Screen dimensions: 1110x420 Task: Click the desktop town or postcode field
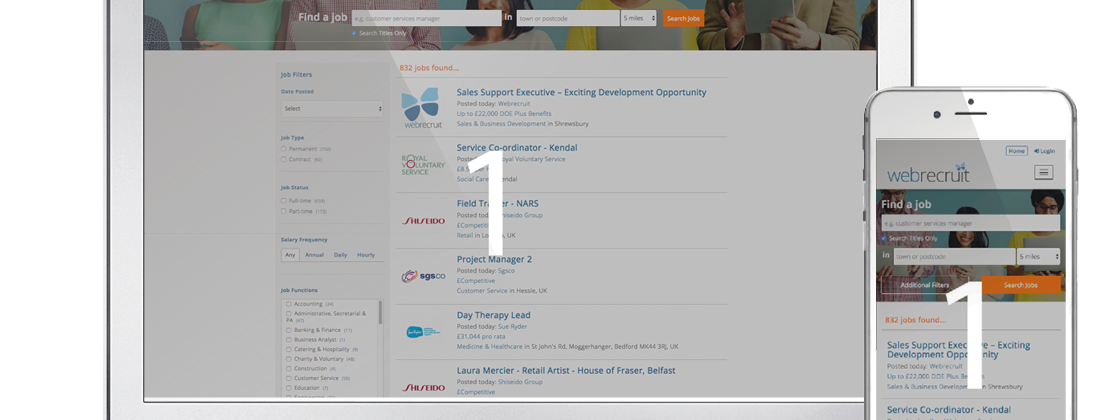coord(567,18)
